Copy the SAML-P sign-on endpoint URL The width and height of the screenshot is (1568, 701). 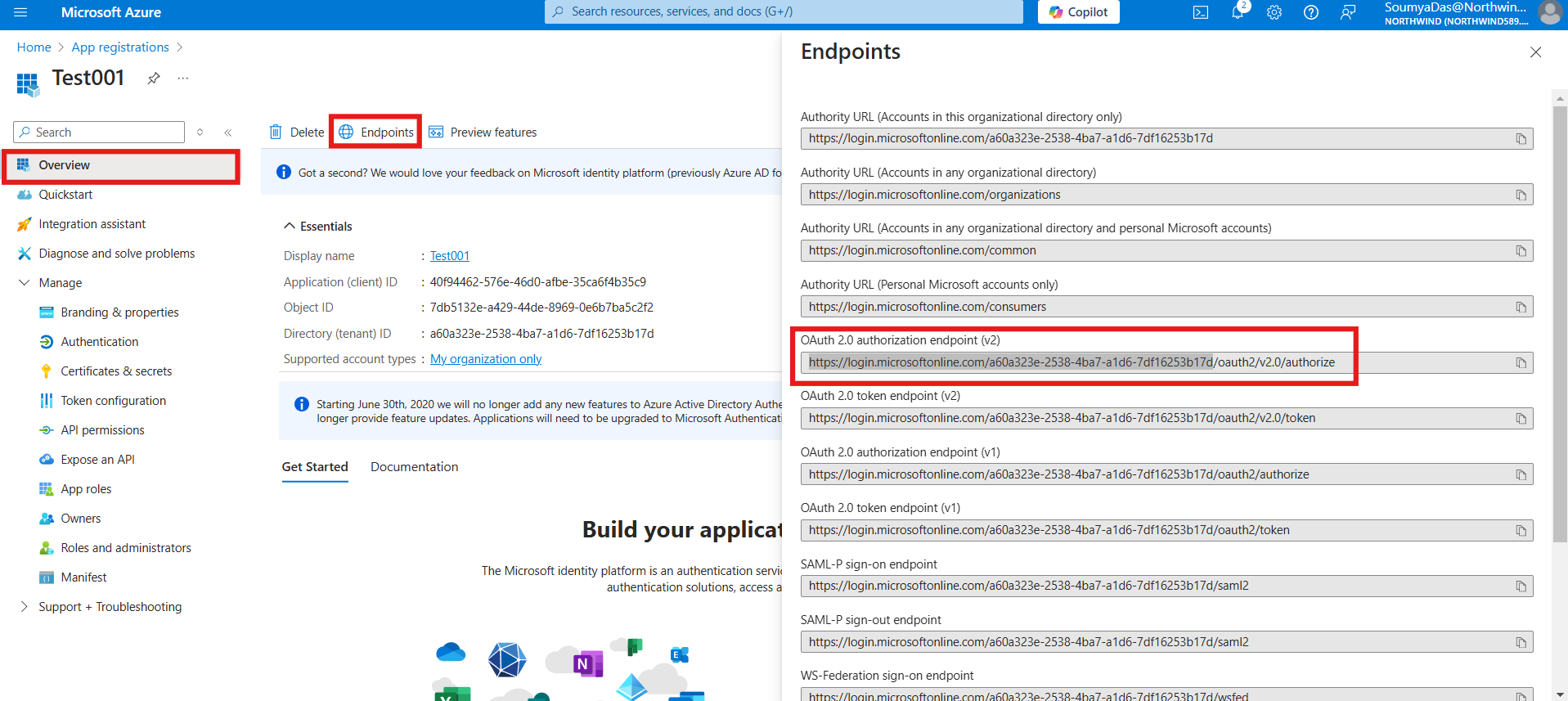tap(1521, 586)
